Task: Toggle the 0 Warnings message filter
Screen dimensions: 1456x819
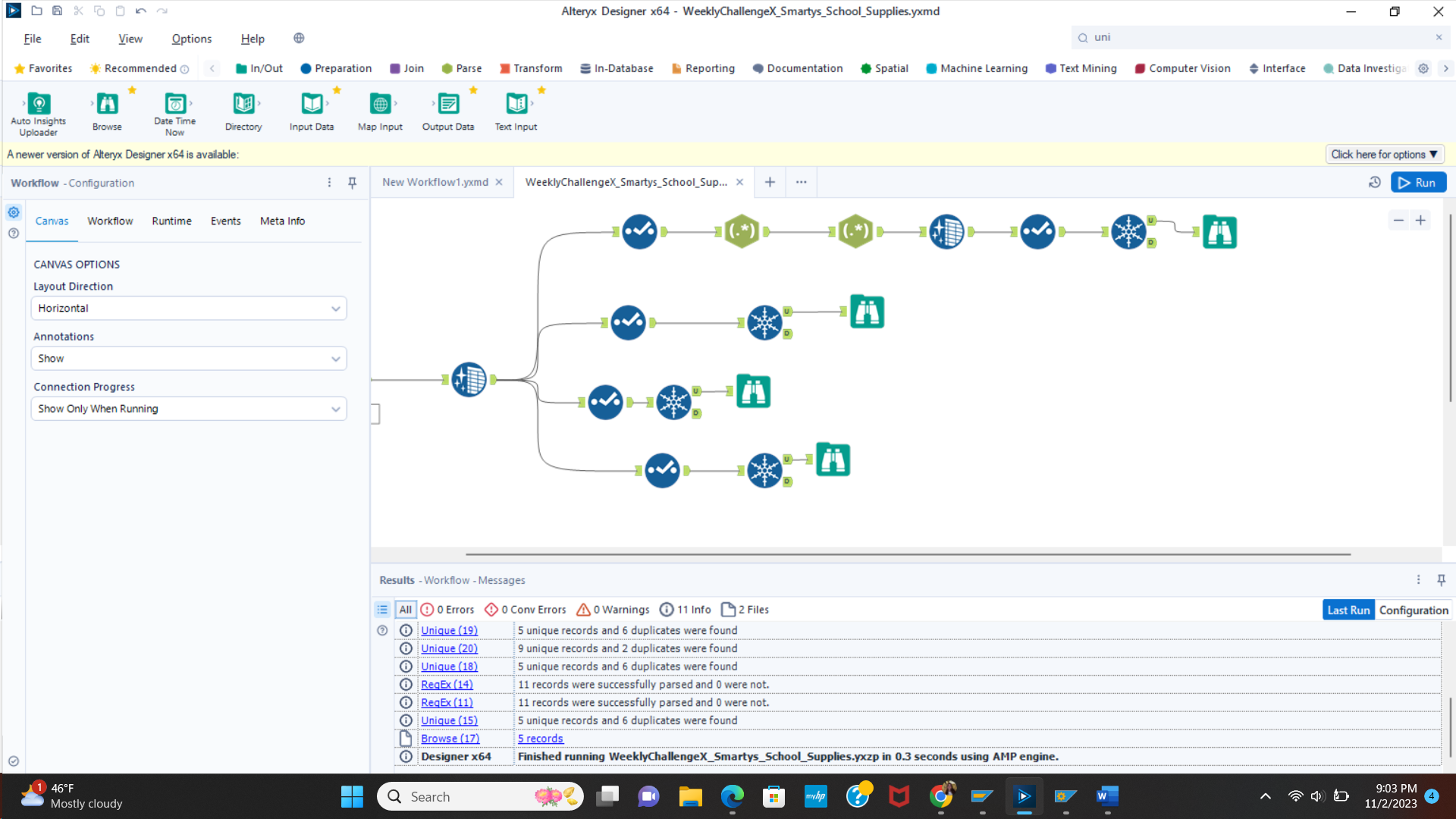Action: click(x=613, y=610)
